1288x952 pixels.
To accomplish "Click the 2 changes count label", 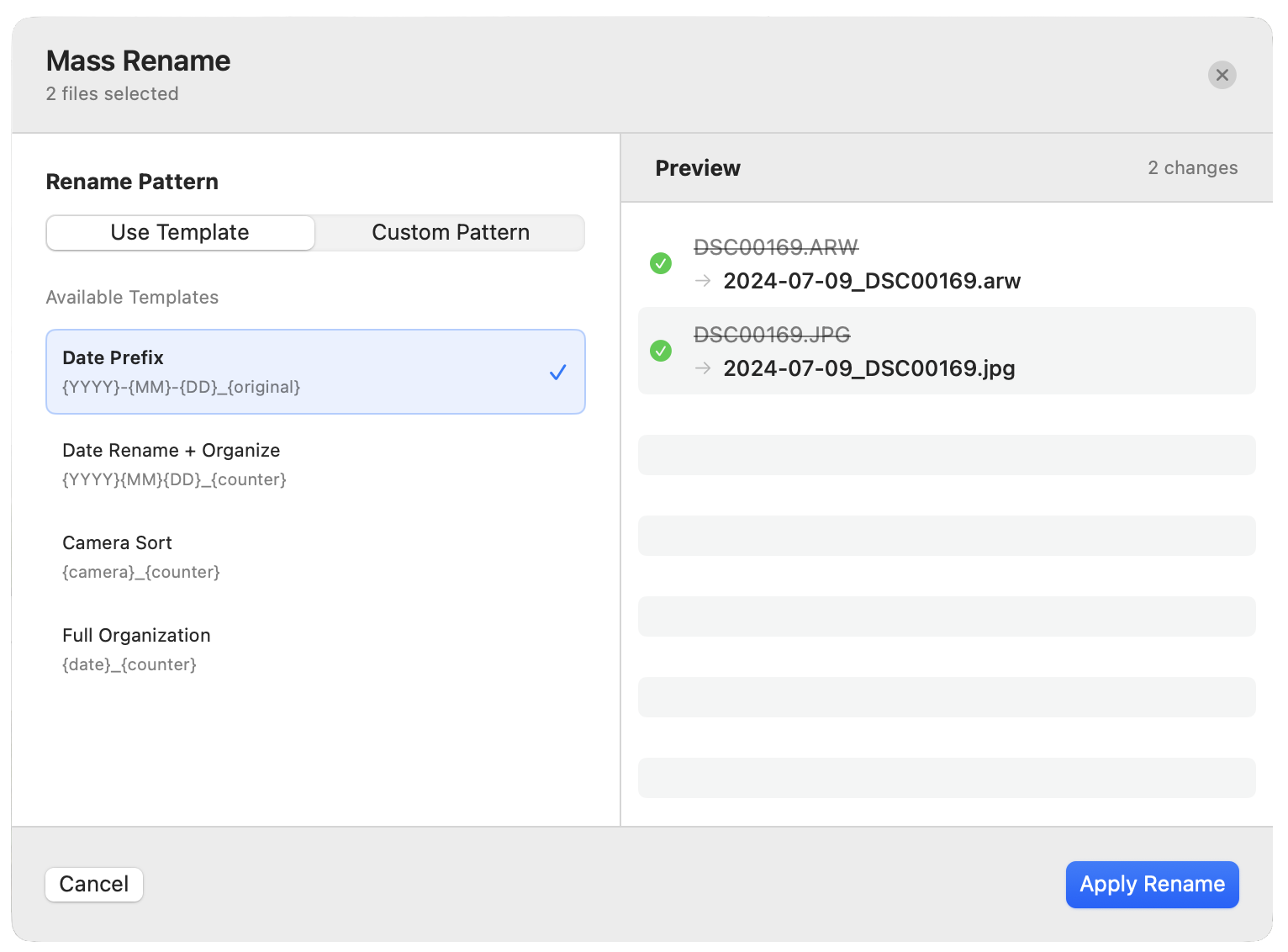I will coord(1192,168).
